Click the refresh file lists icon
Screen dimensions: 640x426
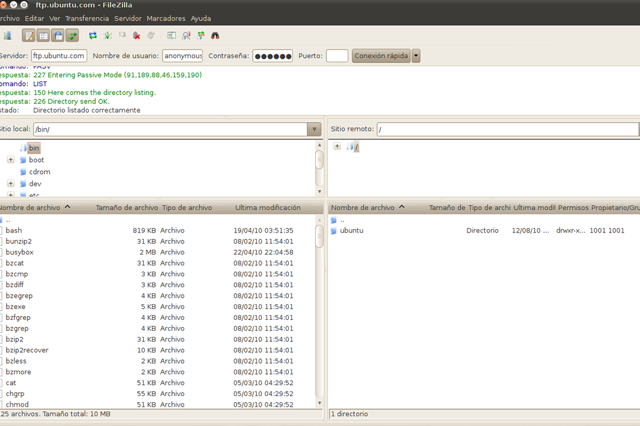(93, 36)
